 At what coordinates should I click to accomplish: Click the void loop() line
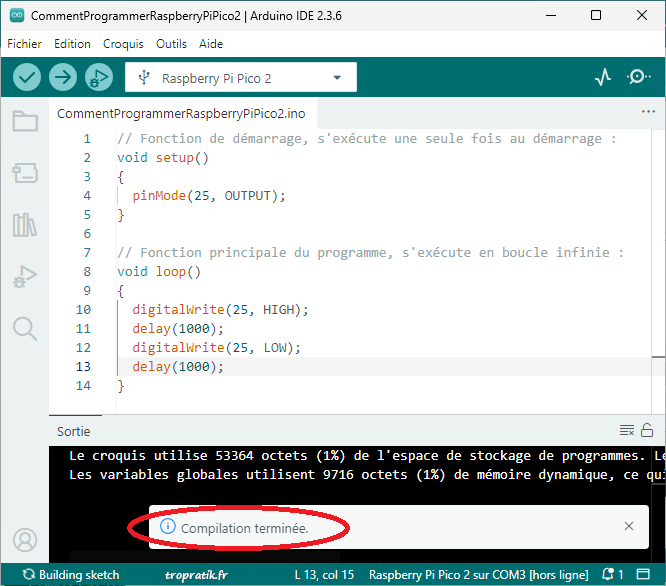tap(159, 272)
